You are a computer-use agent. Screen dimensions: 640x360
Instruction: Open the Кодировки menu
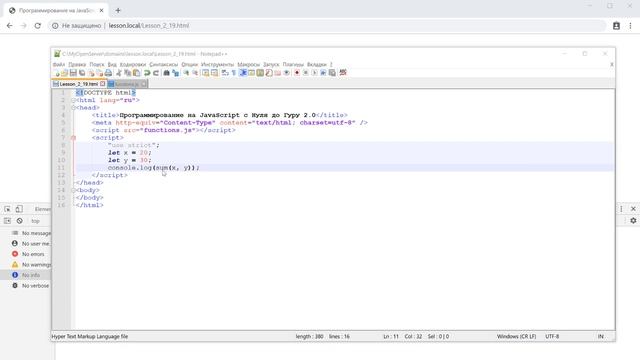point(133,64)
